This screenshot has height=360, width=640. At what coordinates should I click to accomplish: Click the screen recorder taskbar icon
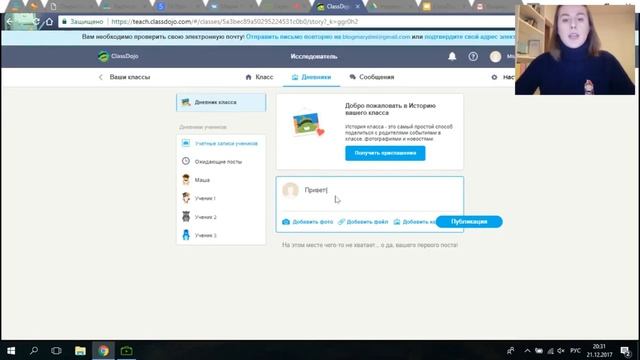tap(127, 351)
